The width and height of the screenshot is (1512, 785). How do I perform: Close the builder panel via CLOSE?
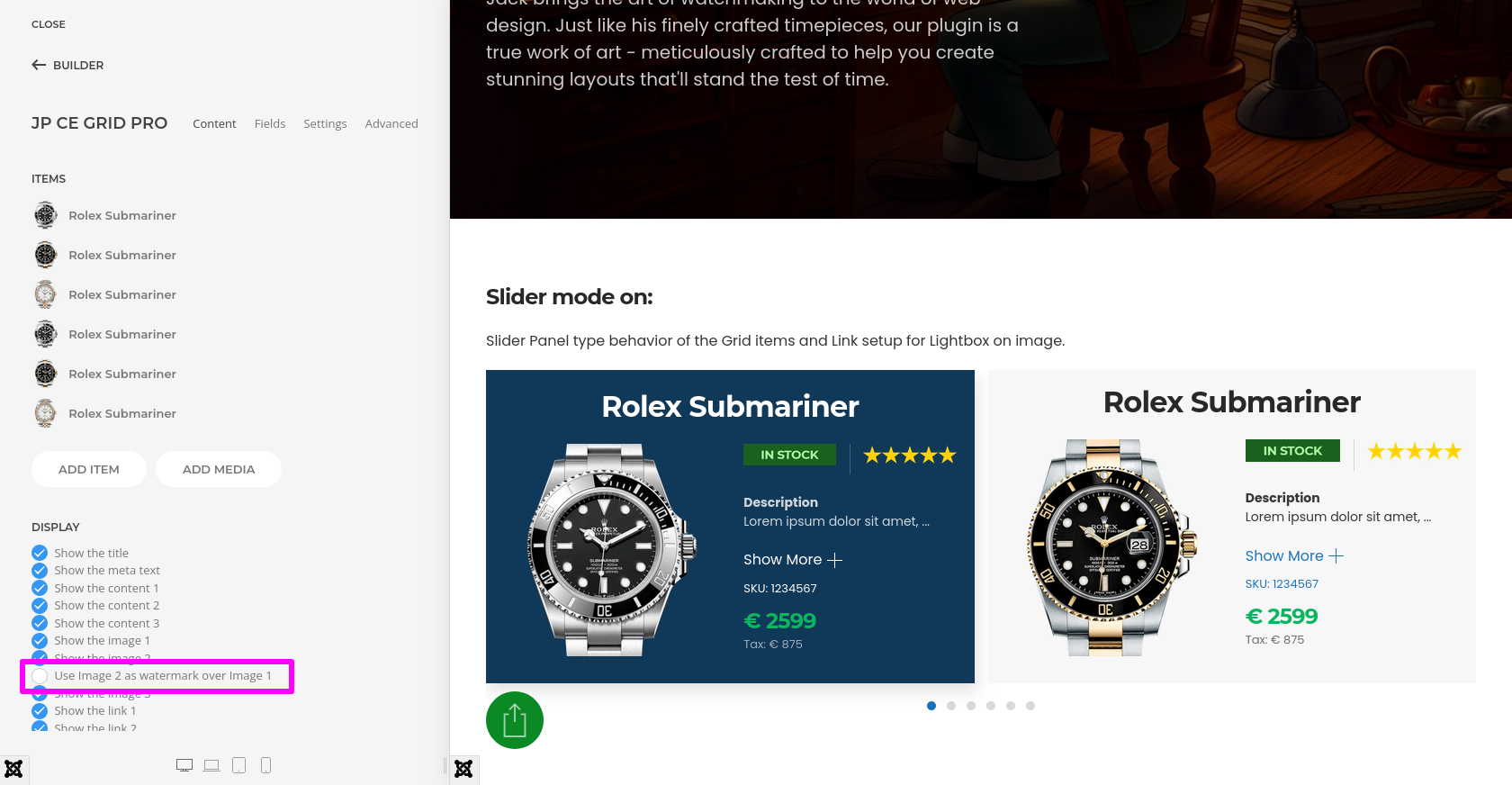coord(49,24)
